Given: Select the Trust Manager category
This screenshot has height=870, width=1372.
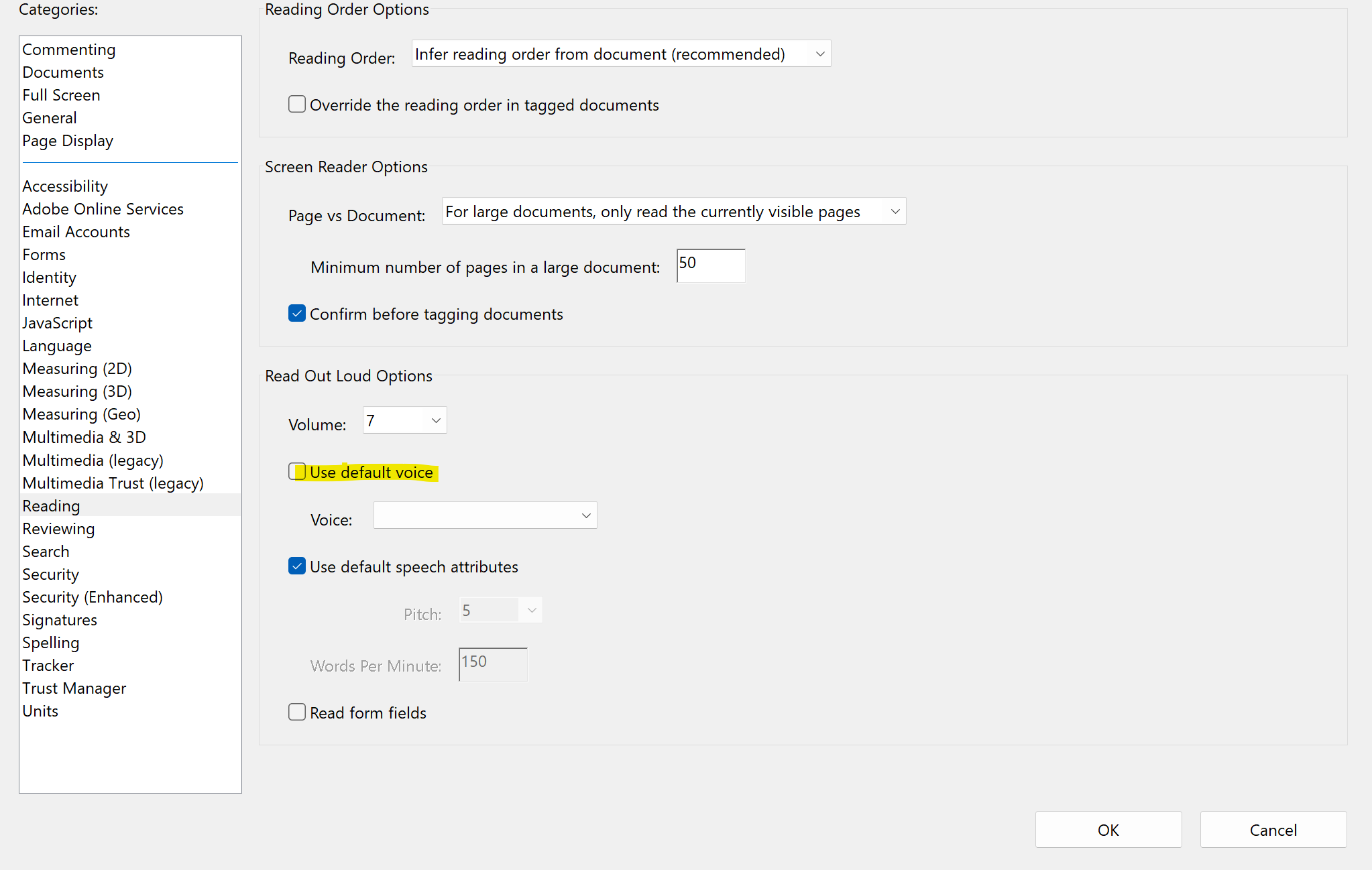Looking at the screenshot, I should (x=74, y=688).
